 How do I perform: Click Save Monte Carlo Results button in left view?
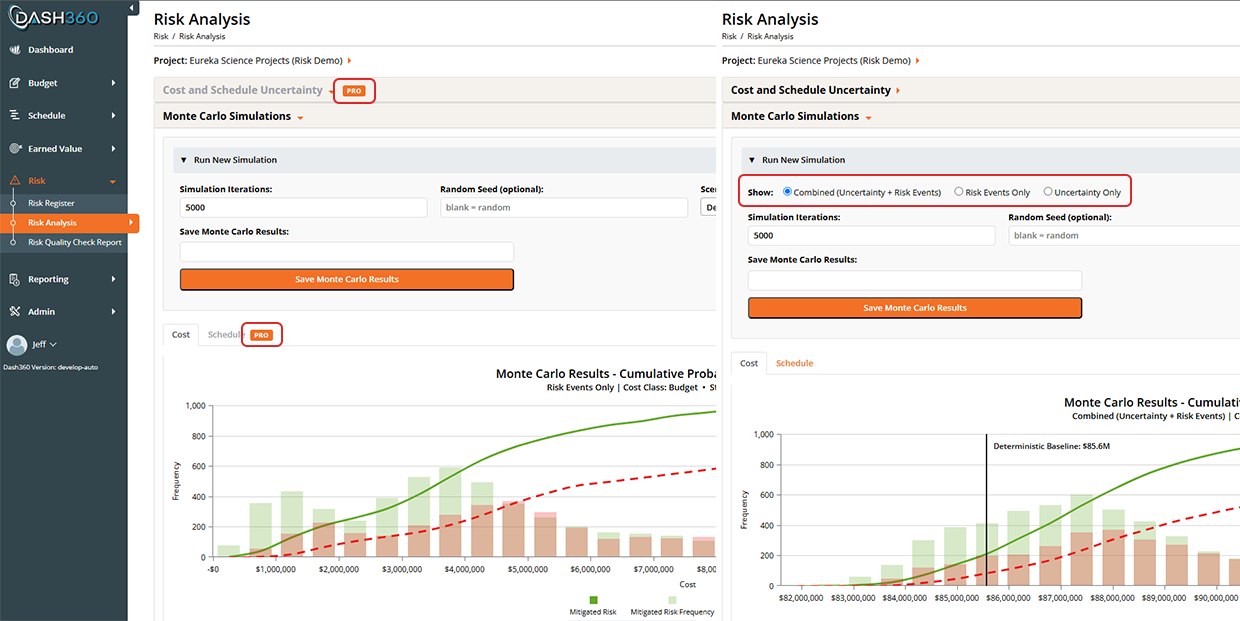coord(347,279)
